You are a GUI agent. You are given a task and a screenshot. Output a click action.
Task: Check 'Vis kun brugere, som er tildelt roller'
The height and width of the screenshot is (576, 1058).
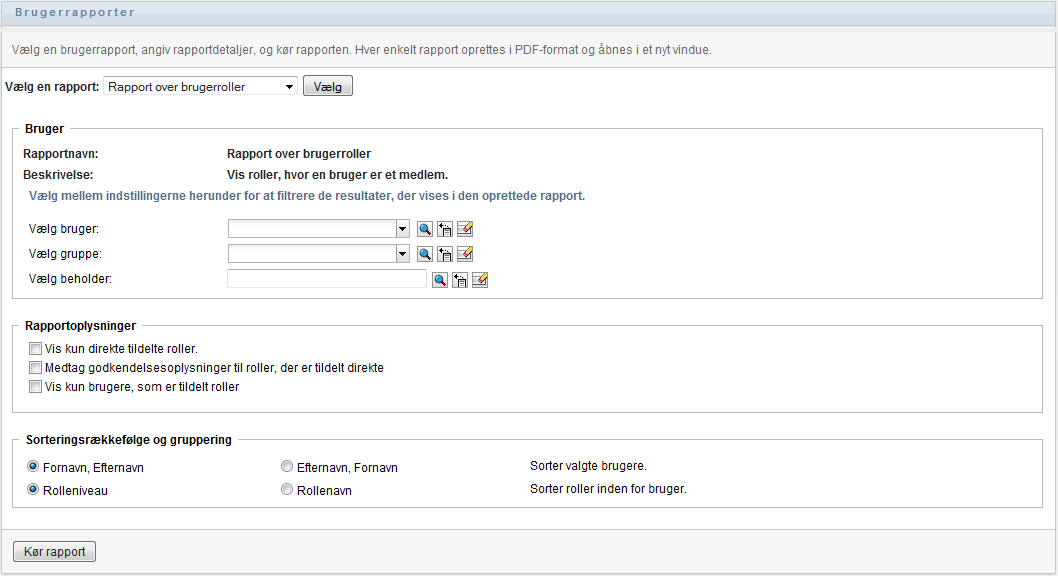coord(36,386)
